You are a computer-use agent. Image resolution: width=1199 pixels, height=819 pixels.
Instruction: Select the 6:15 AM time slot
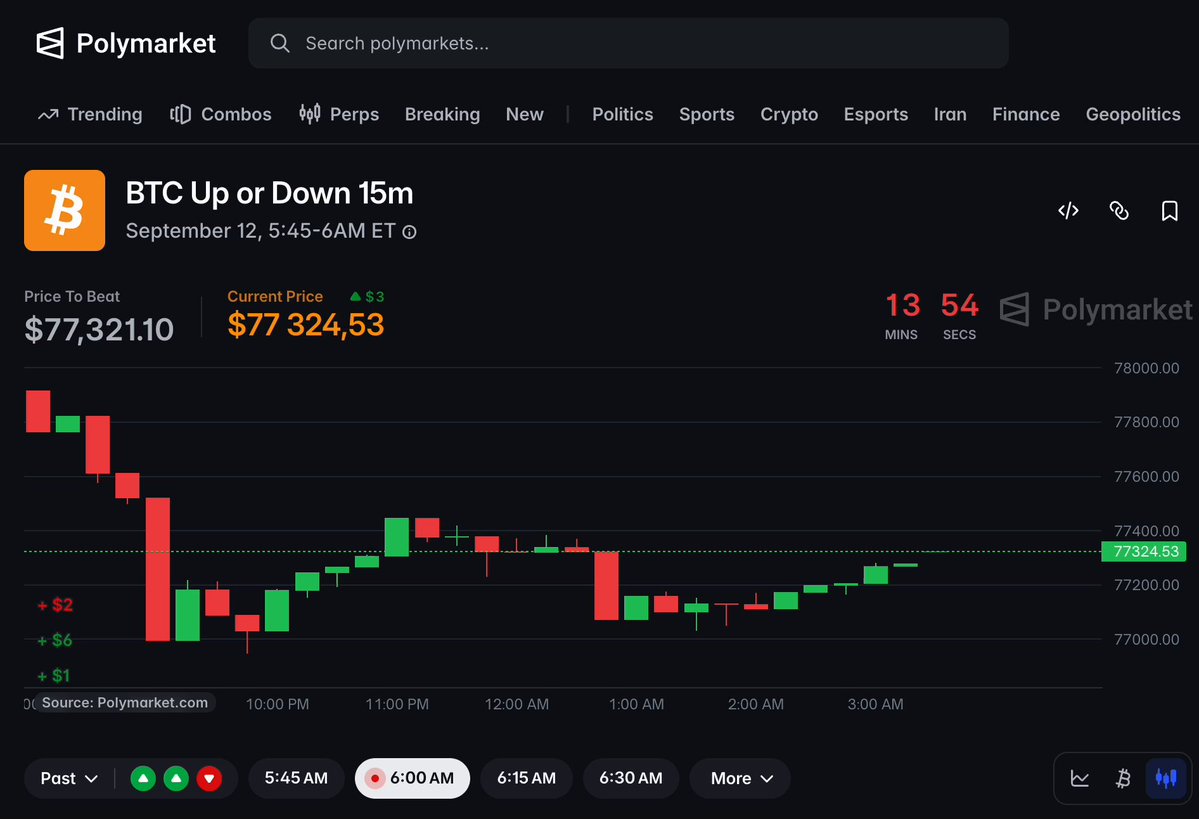tap(526, 778)
